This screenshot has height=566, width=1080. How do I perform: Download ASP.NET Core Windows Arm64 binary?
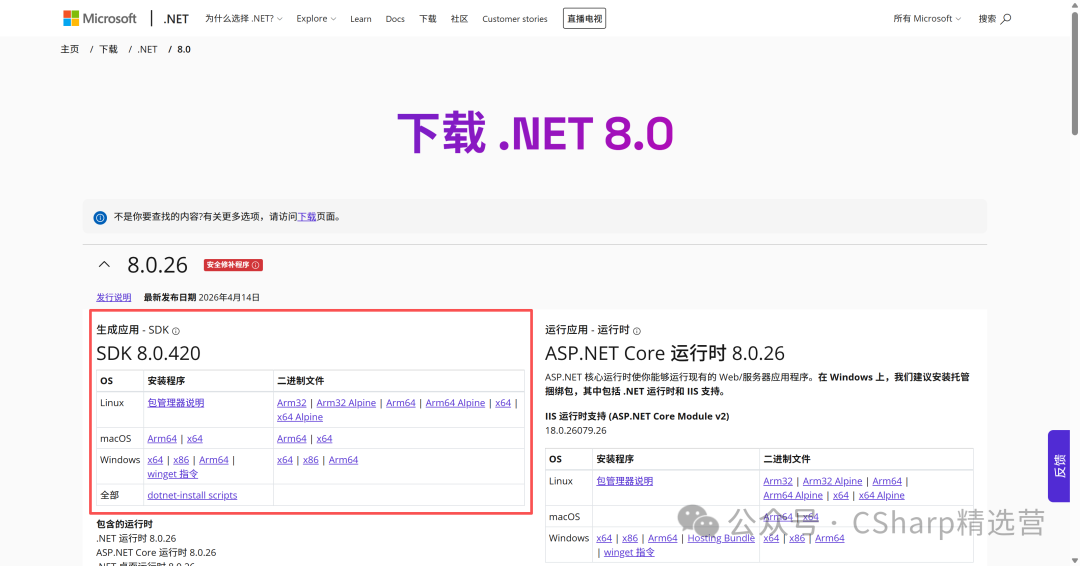point(829,538)
